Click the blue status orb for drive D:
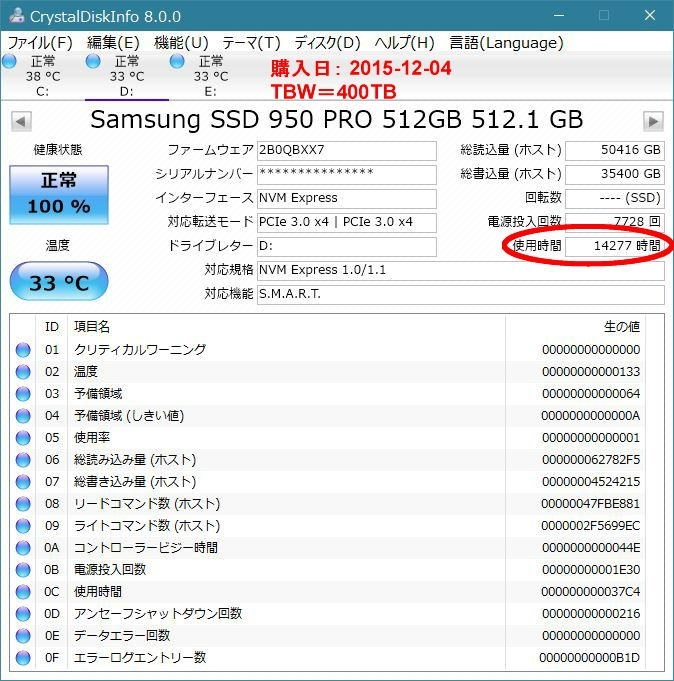The image size is (674, 681). pos(93,61)
